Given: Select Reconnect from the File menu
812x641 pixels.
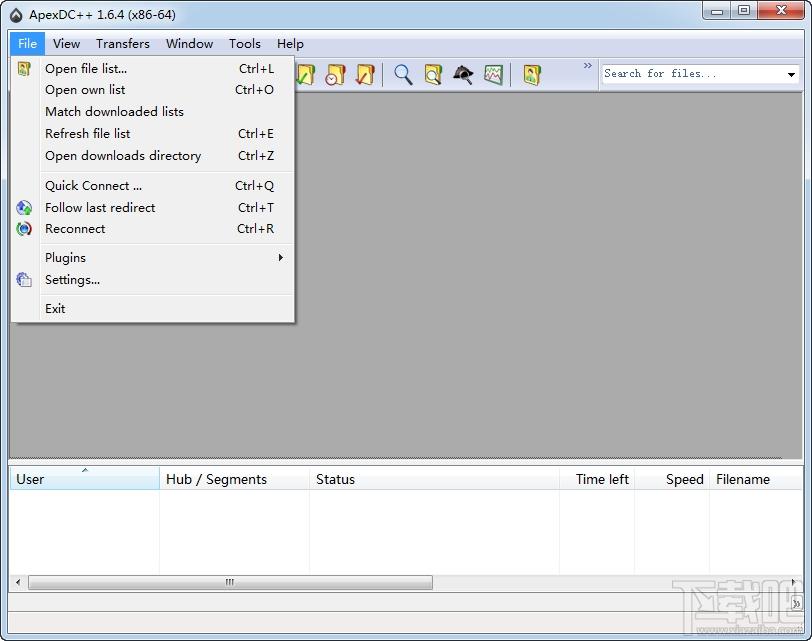Looking at the screenshot, I should [x=152, y=228].
